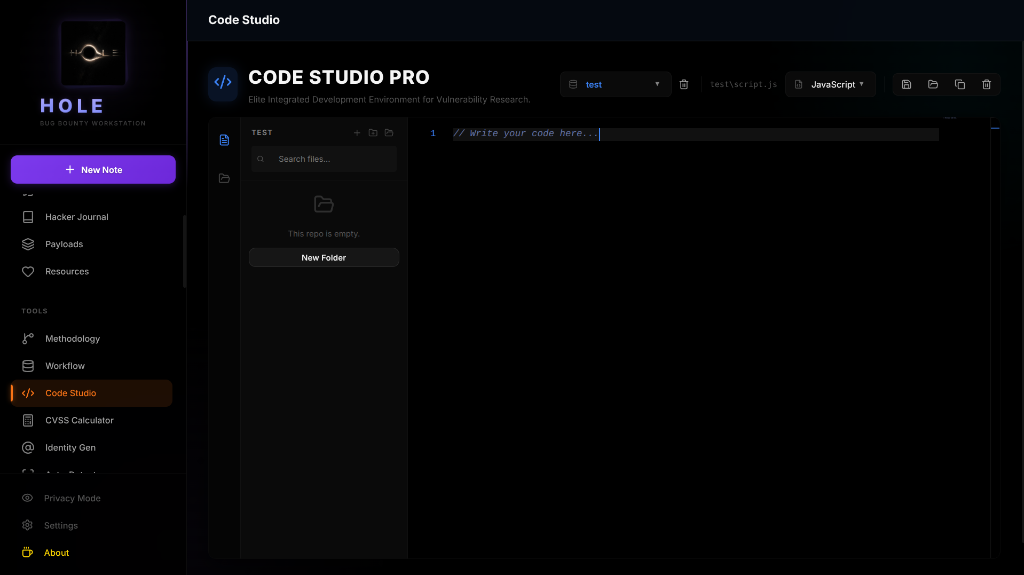Click the Identity Gen at-sign icon
This screenshot has width=1024, height=575.
pyautogui.click(x=28, y=448)
